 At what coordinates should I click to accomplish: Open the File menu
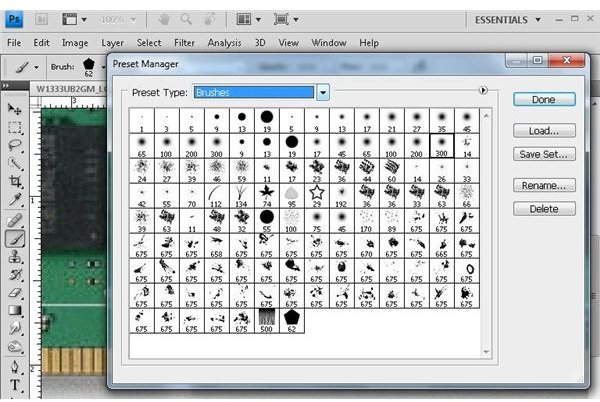pyautogui.click(x=14, y=42)
